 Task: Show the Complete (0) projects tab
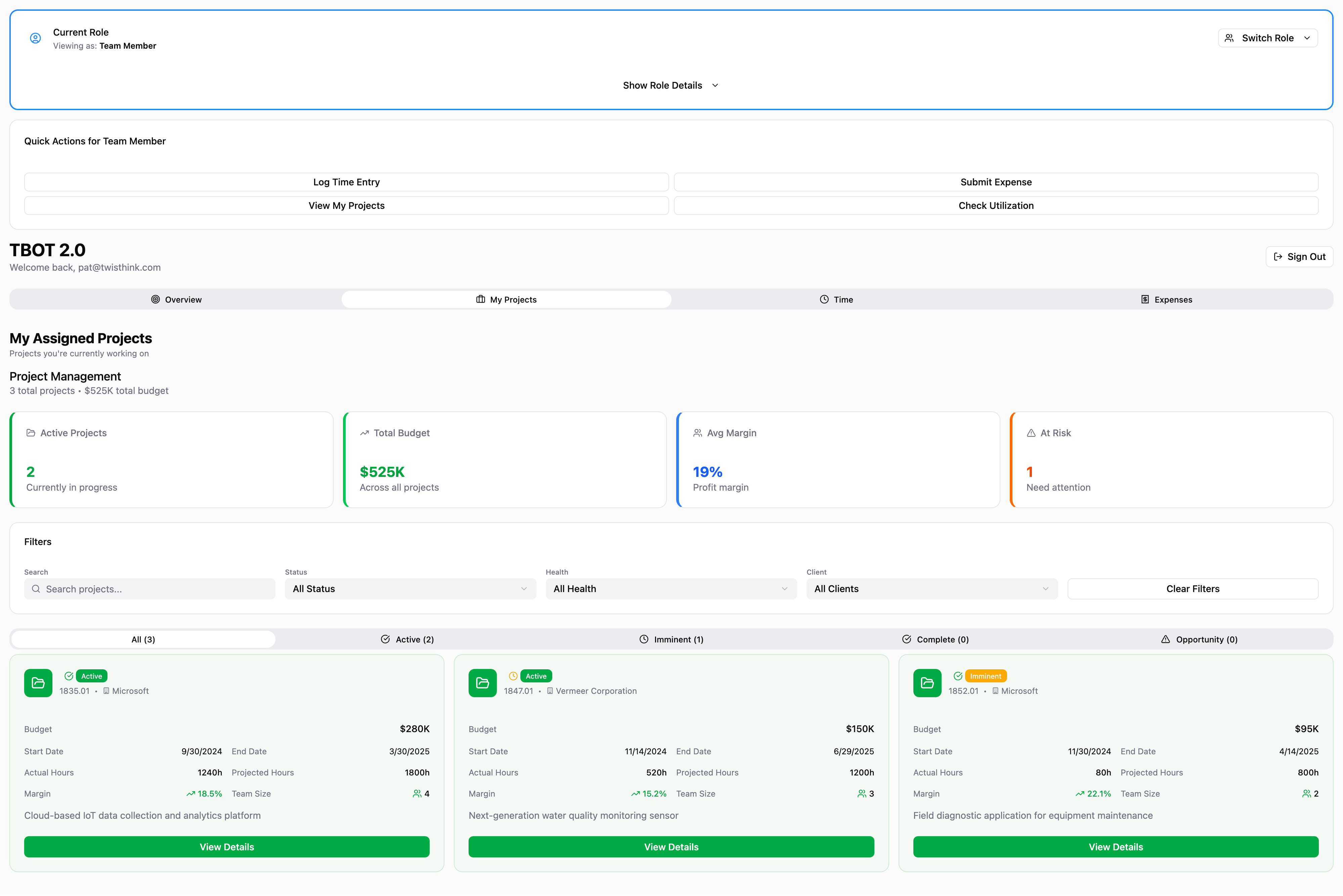[935, 639]
